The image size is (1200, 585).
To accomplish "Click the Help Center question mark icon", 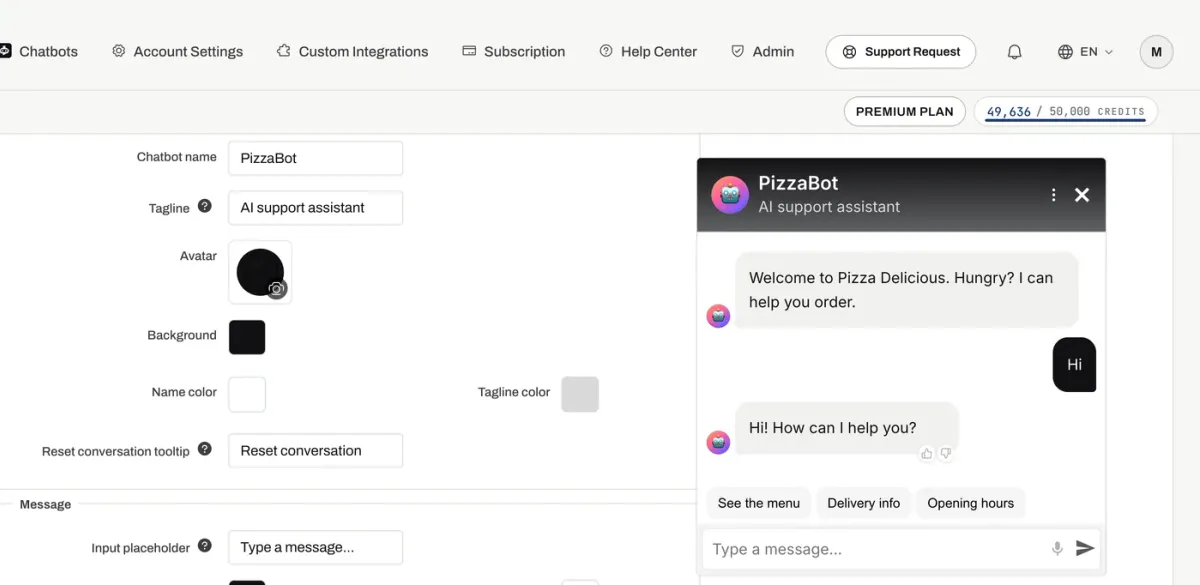I will tap(606, 50).
